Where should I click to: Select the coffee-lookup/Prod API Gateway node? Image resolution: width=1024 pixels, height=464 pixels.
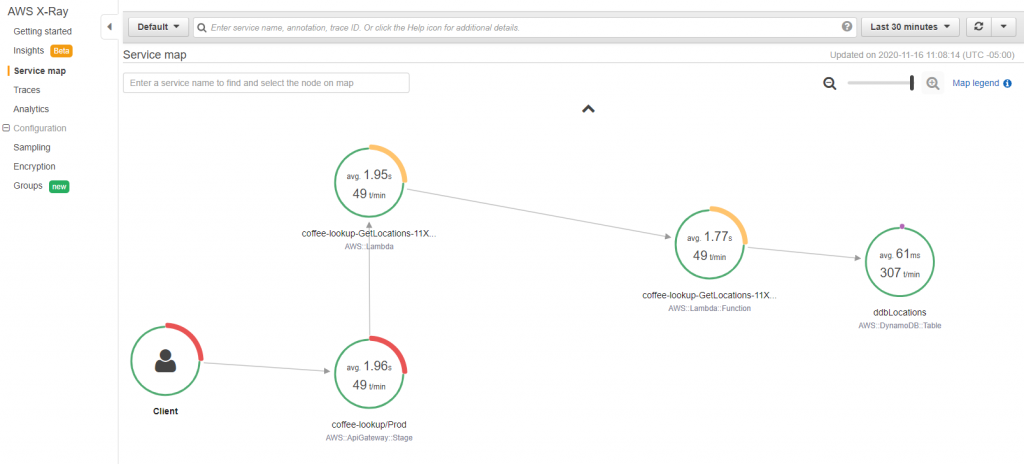click(x=370, y=373)
